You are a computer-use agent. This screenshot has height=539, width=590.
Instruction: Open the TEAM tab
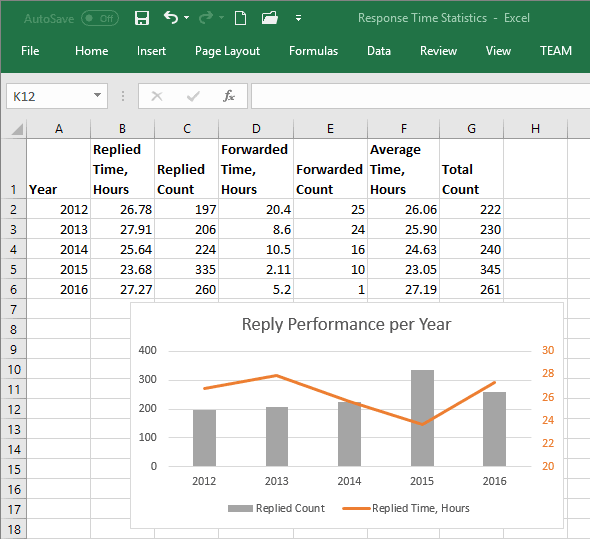[556, 51]
